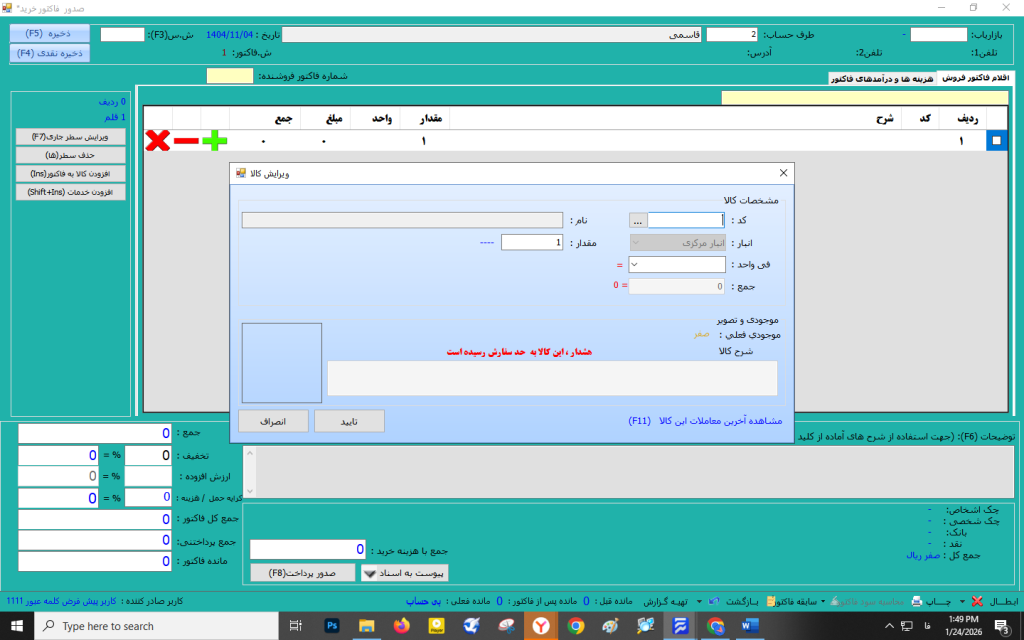This screenshot has height=640, width=1024.
Task: Click the red X delete icon in row
Action: tap(157, 141)
